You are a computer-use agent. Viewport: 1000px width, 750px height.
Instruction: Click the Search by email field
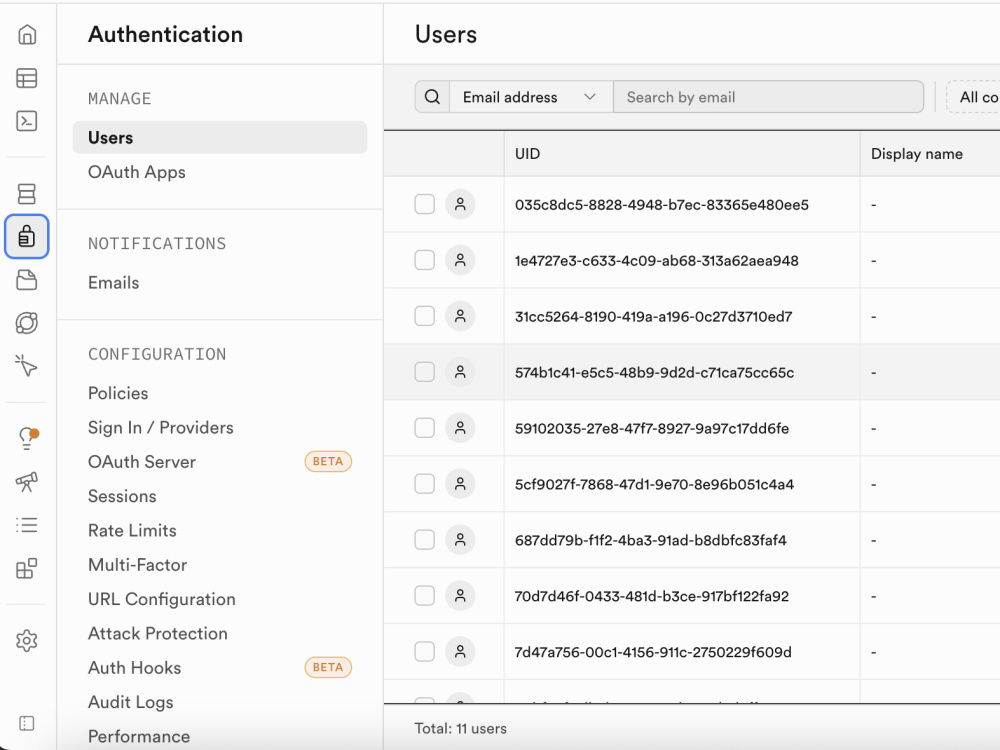pyautogui.click(x=768, y=97)
